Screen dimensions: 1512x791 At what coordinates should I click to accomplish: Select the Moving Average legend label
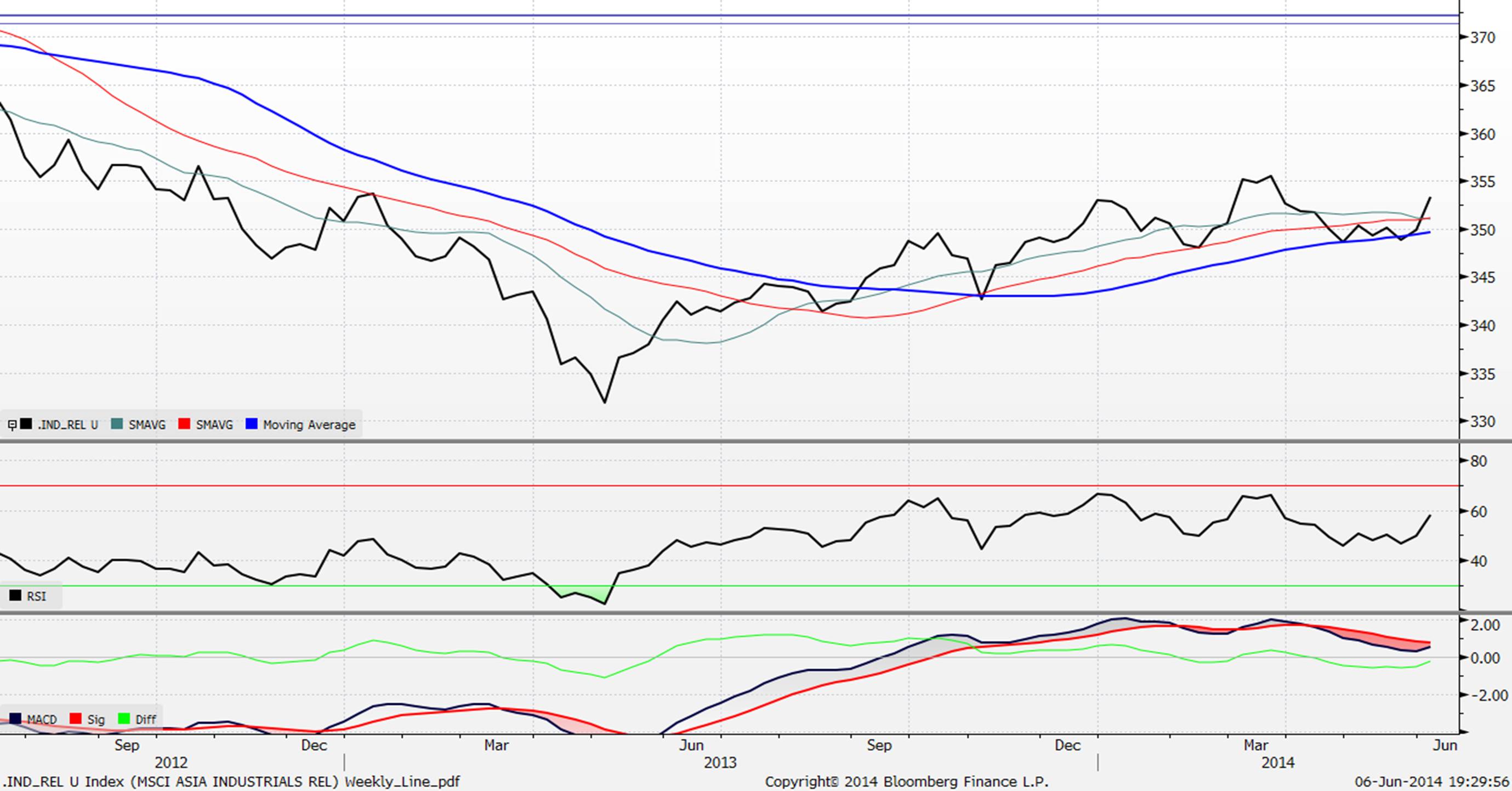click(309, 425)
